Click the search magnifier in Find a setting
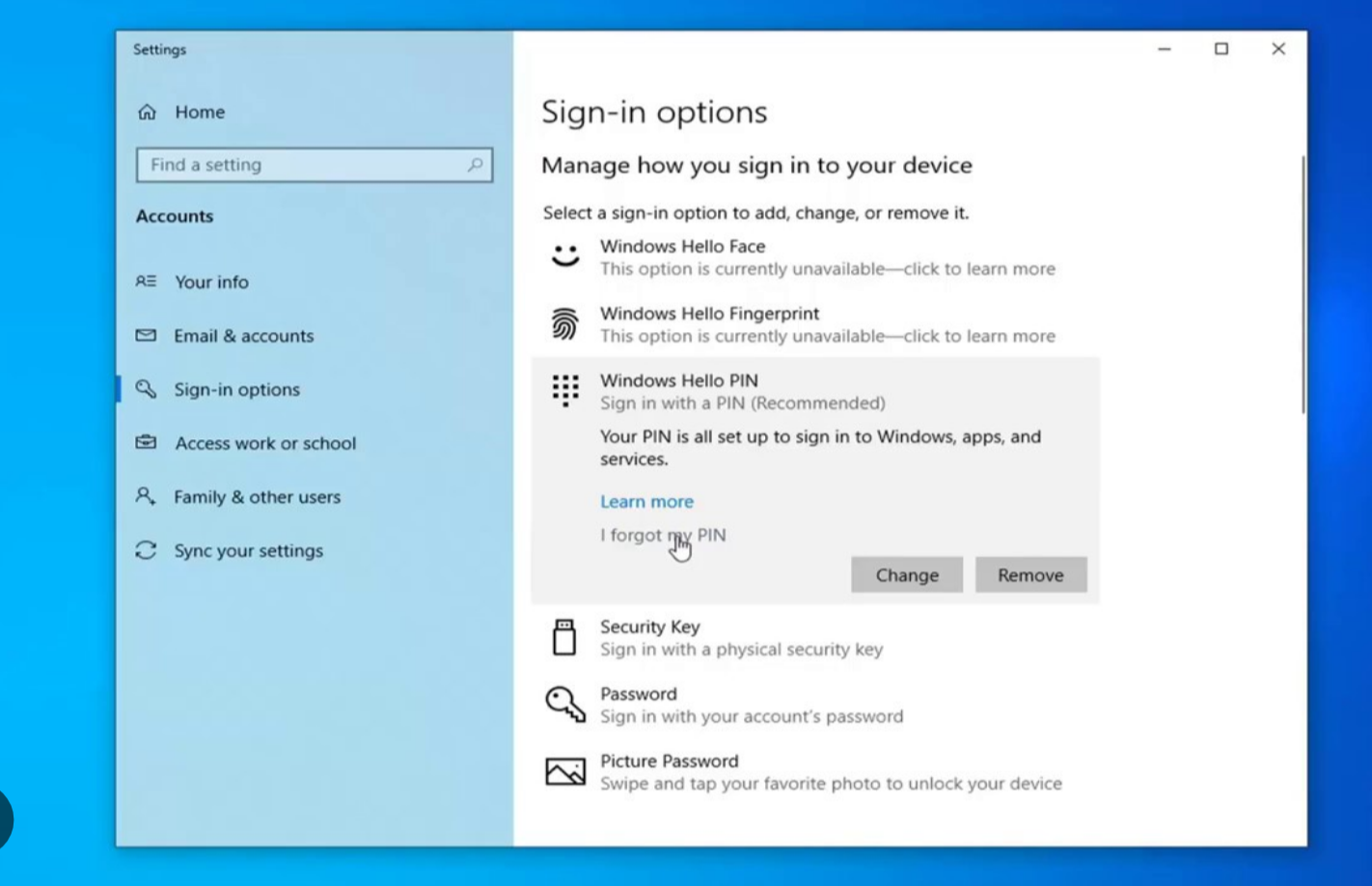The height and width of the screenshot is (886, 1372). coord(475,165)
